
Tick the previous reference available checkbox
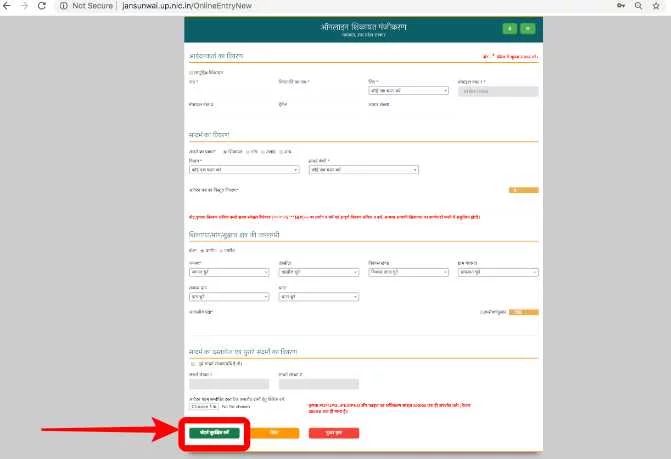coord(193,364)
